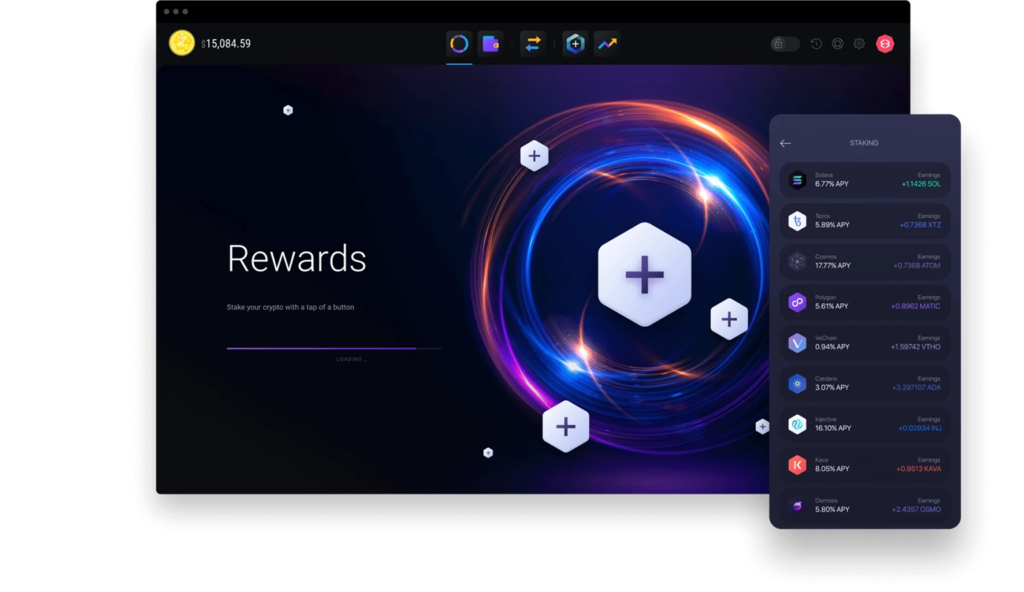The height and width of the screenshot is (592, 1024).
Task: Go back using Staking panel arrow
Action: point(785,143)
